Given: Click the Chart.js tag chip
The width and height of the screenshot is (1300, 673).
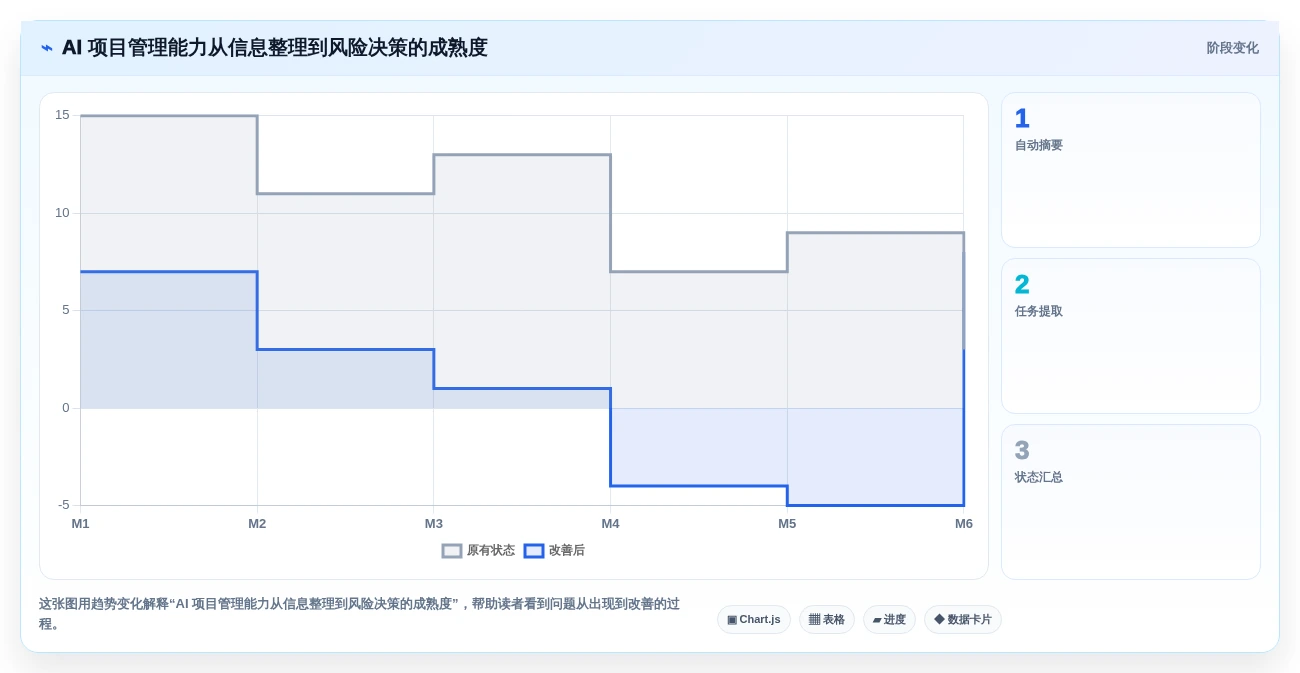Looking at the screenshot, I should tap(754, 620).
